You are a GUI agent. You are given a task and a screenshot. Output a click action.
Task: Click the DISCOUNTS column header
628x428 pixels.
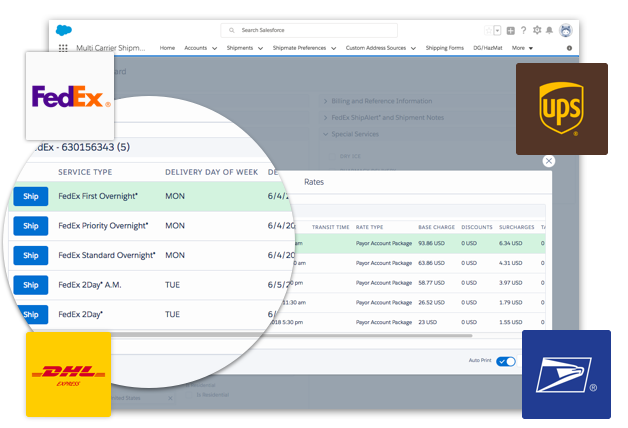click(477, 227)
